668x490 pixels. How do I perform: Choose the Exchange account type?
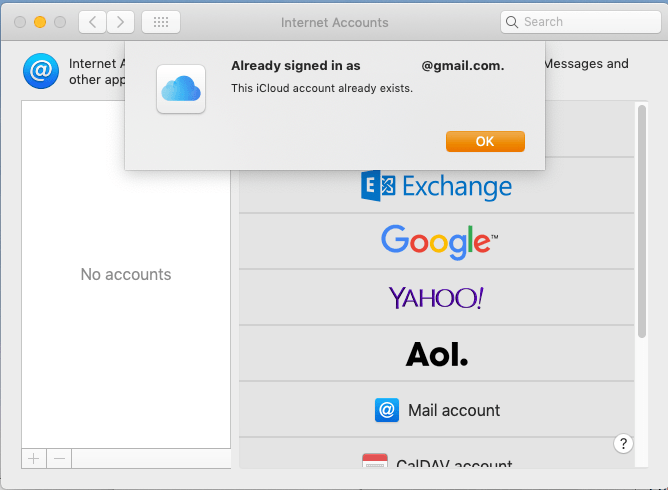click(437, 186)
